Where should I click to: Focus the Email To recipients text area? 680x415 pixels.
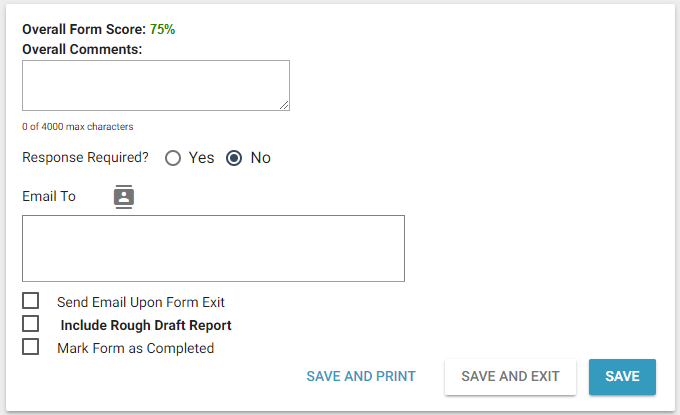(x=213, y=248)
